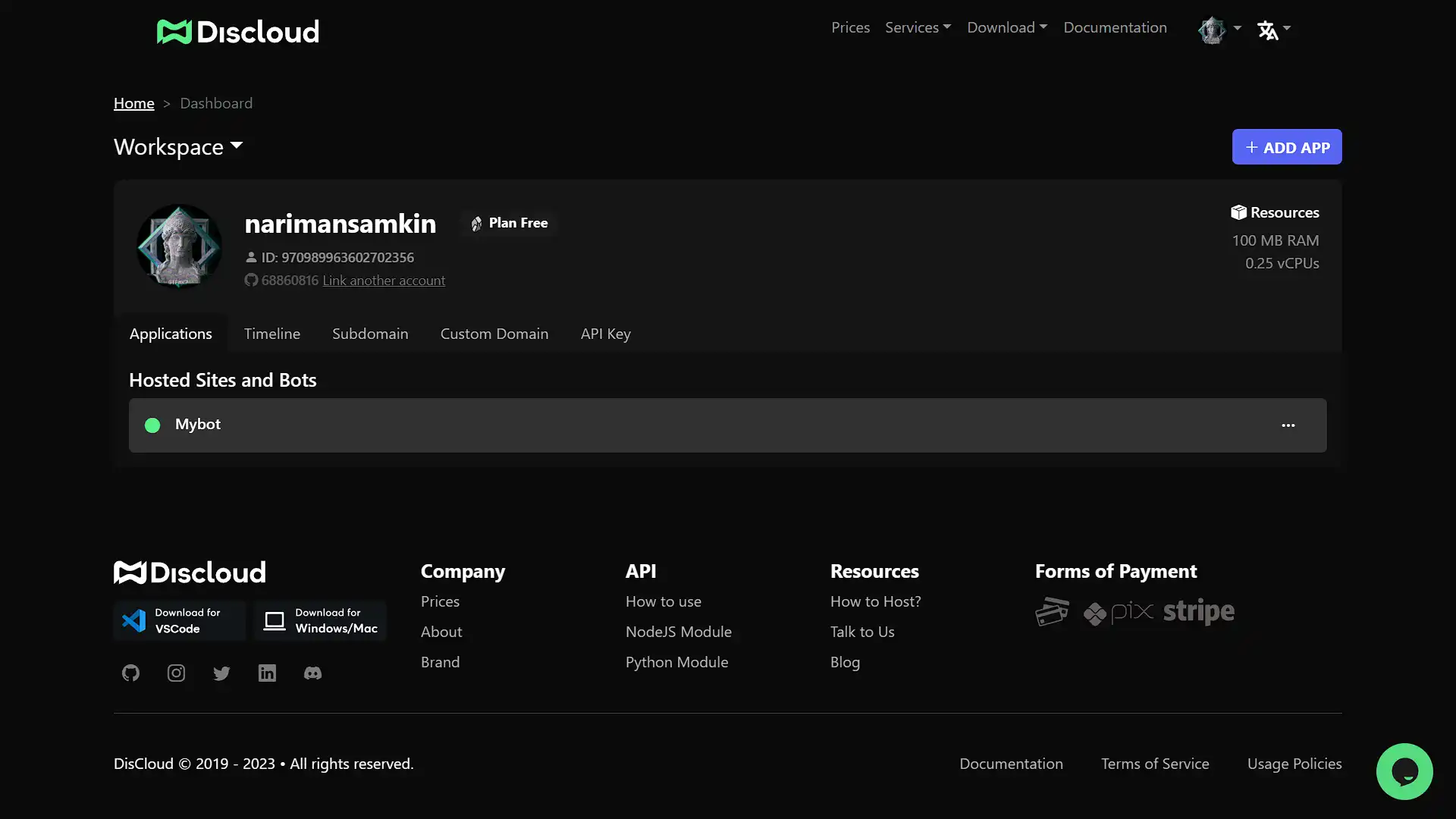Click the Plan Free badge
The image size is (1456, 819).
508,223
